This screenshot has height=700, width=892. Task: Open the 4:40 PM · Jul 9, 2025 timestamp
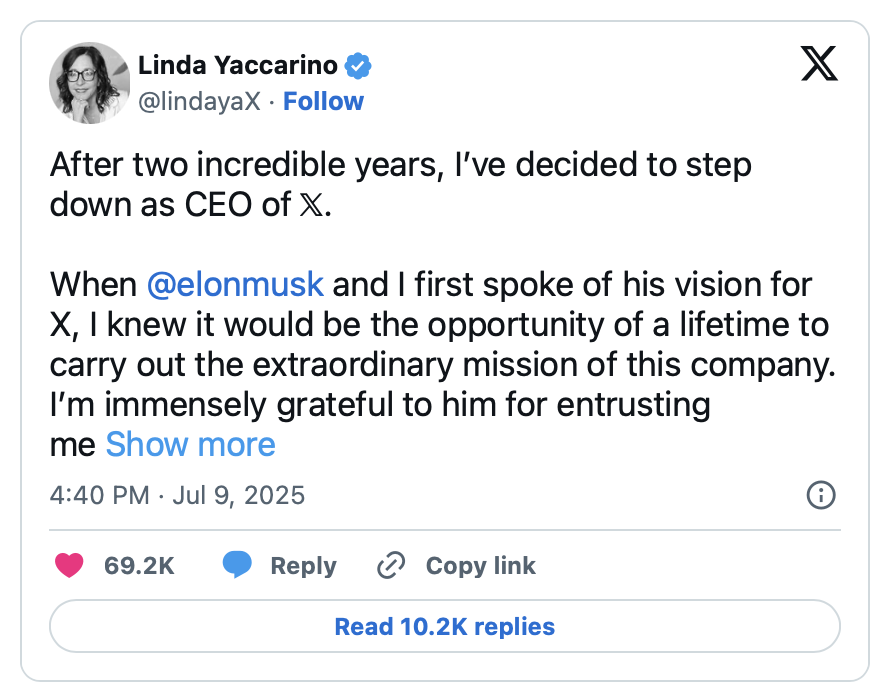coord(177,495)
